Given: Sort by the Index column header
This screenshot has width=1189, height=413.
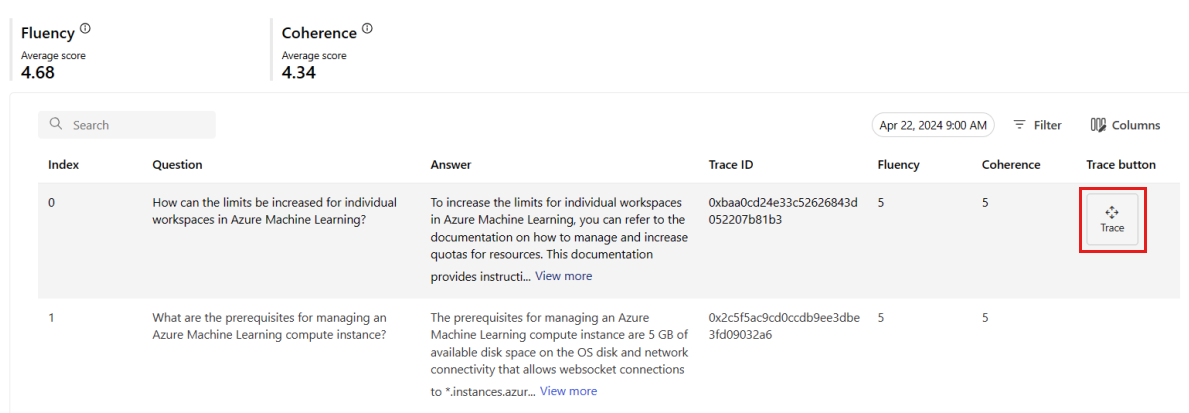Looking at the screenshot, I should pos(64,164).
